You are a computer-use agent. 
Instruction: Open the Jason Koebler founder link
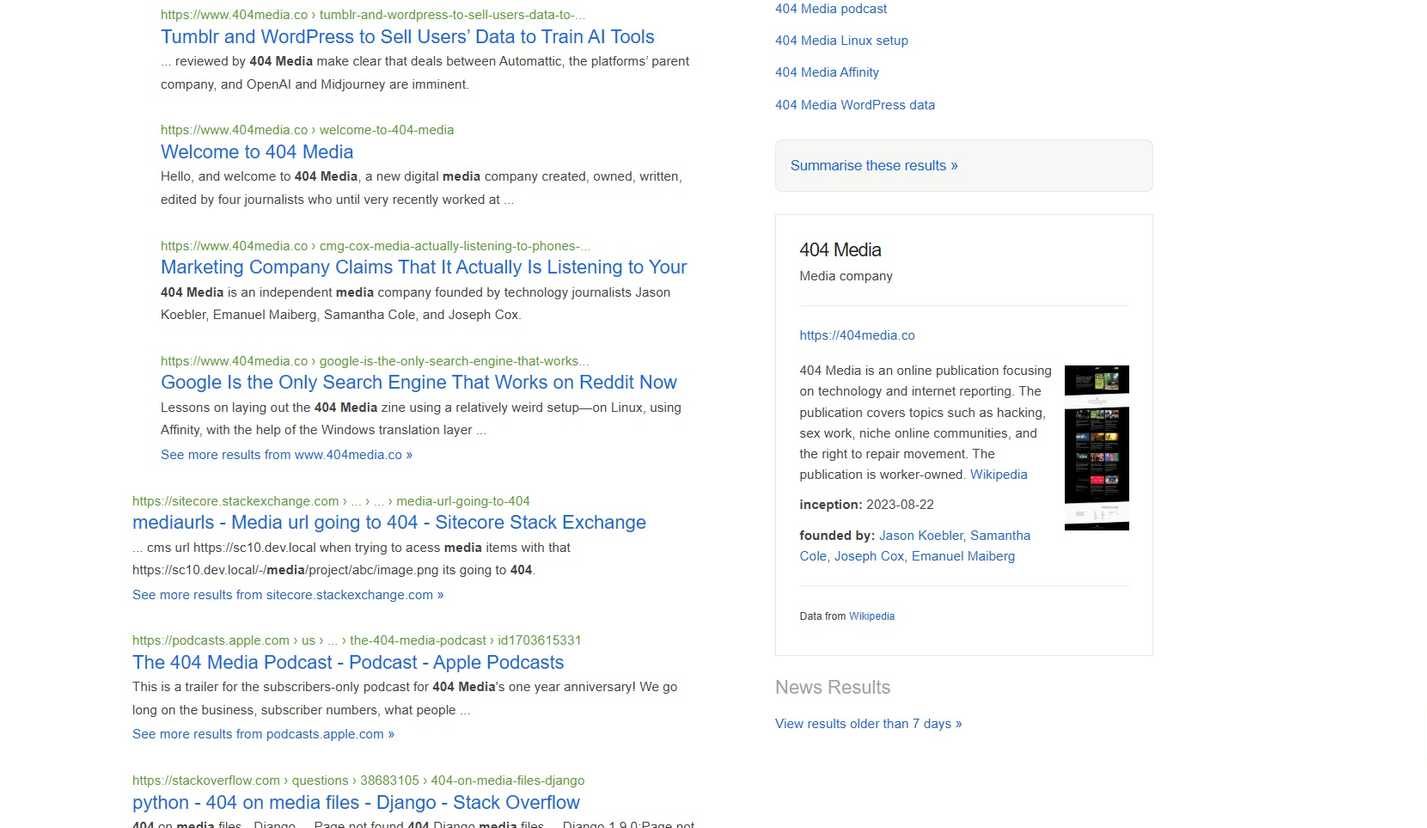[920, 536]
